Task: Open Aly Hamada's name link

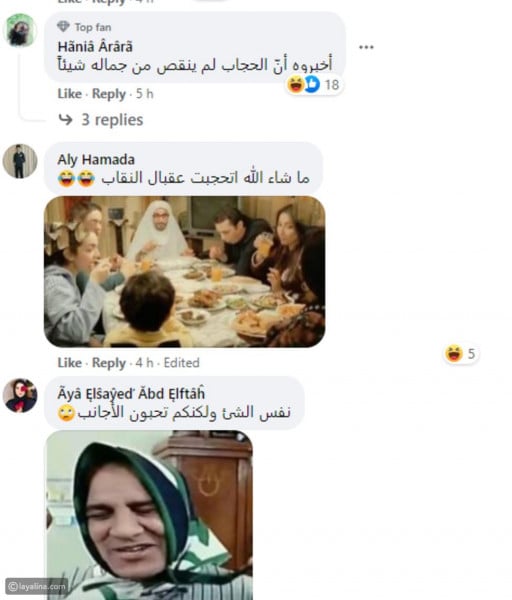Action: click(96, 160)
